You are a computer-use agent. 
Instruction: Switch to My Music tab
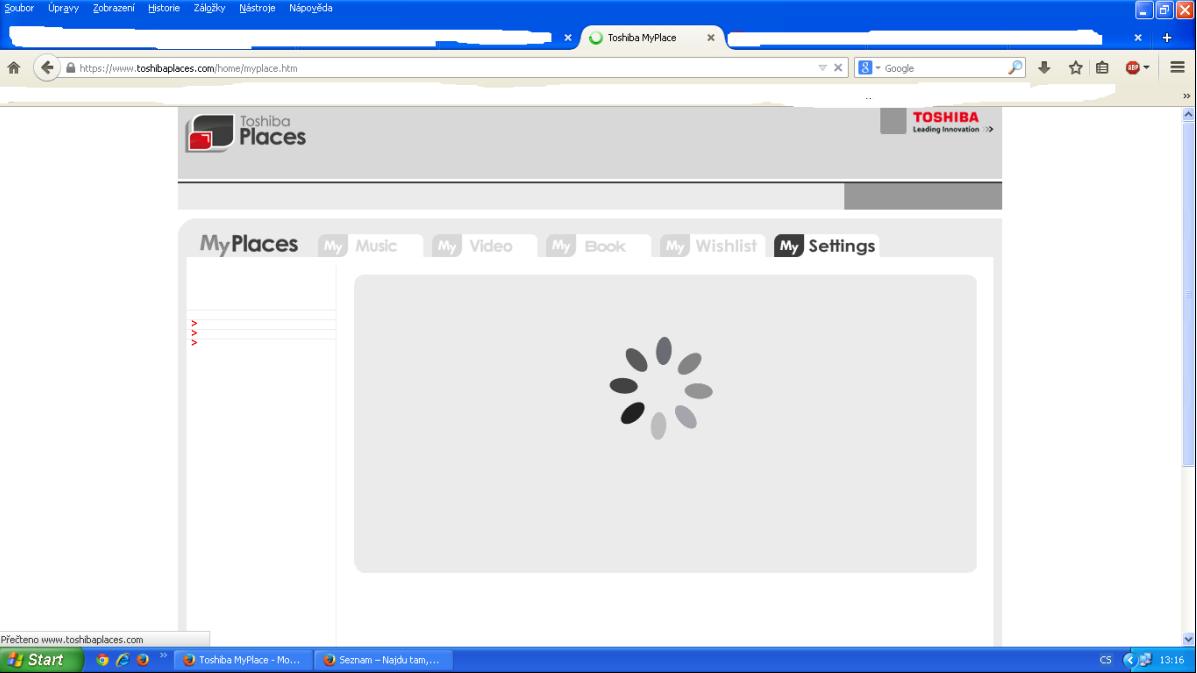(x=369, y=246)
